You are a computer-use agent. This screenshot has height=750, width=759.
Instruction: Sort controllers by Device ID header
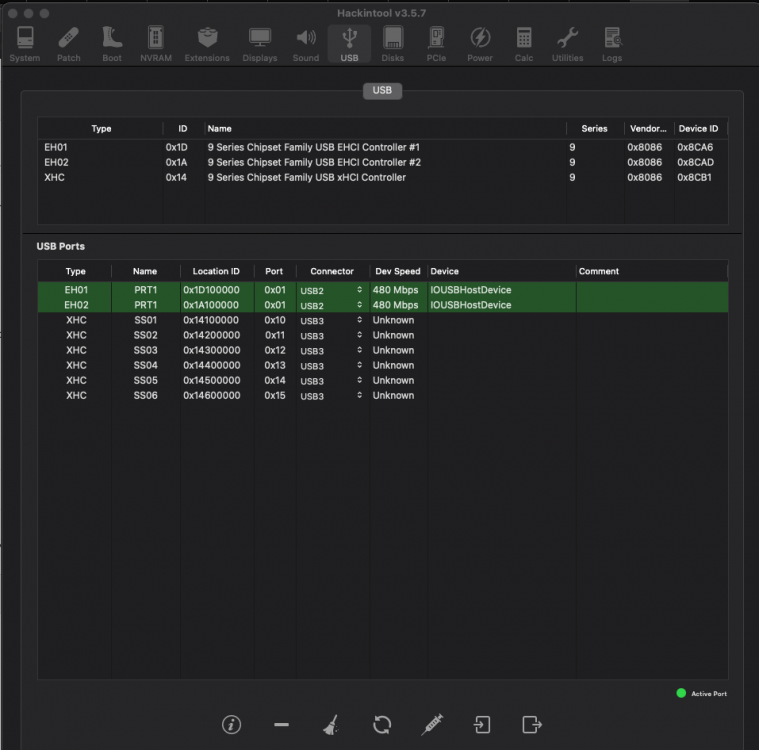[x=698, y=129]
